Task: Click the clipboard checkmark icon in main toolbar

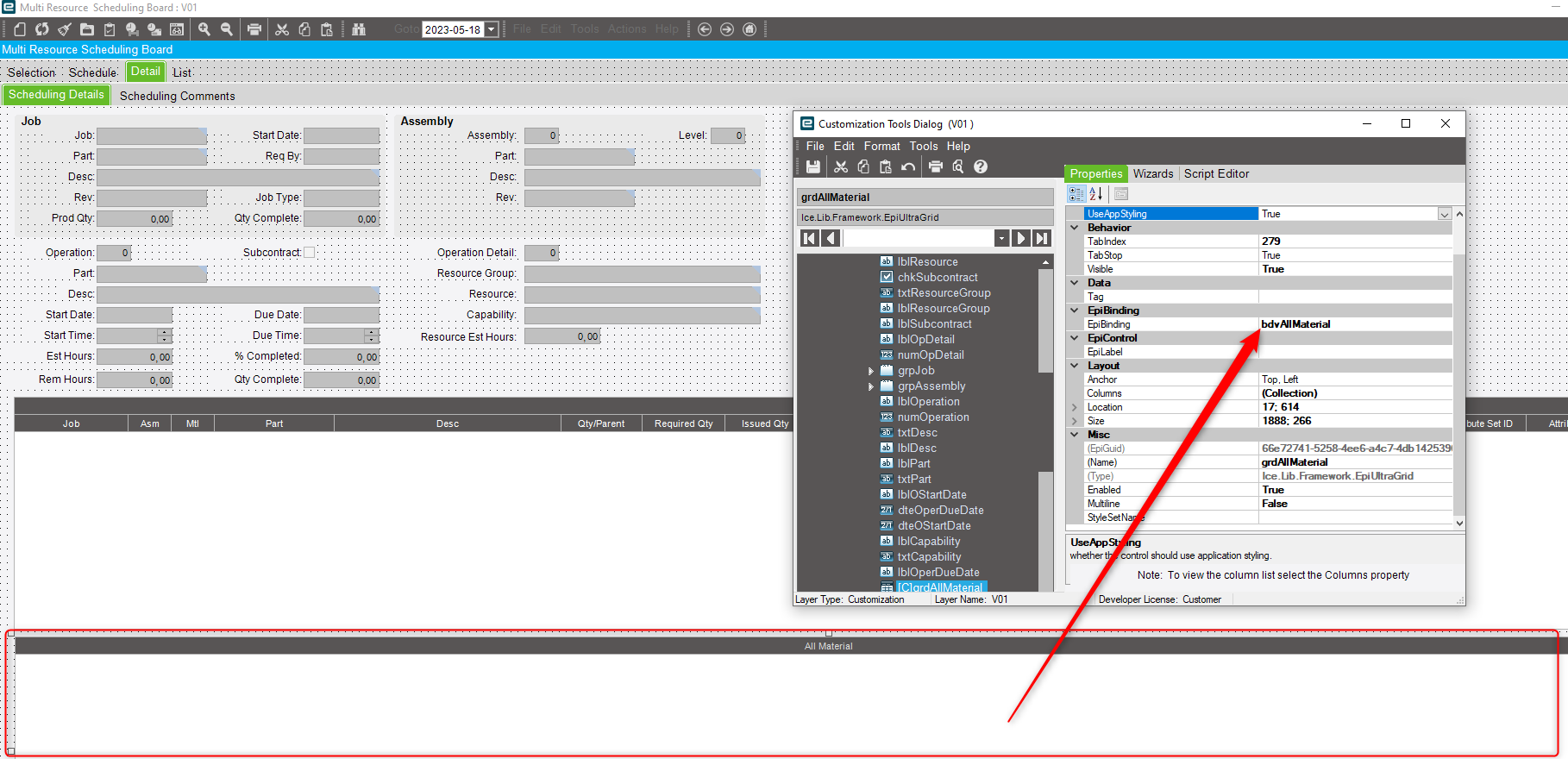Action: [110, 29]
